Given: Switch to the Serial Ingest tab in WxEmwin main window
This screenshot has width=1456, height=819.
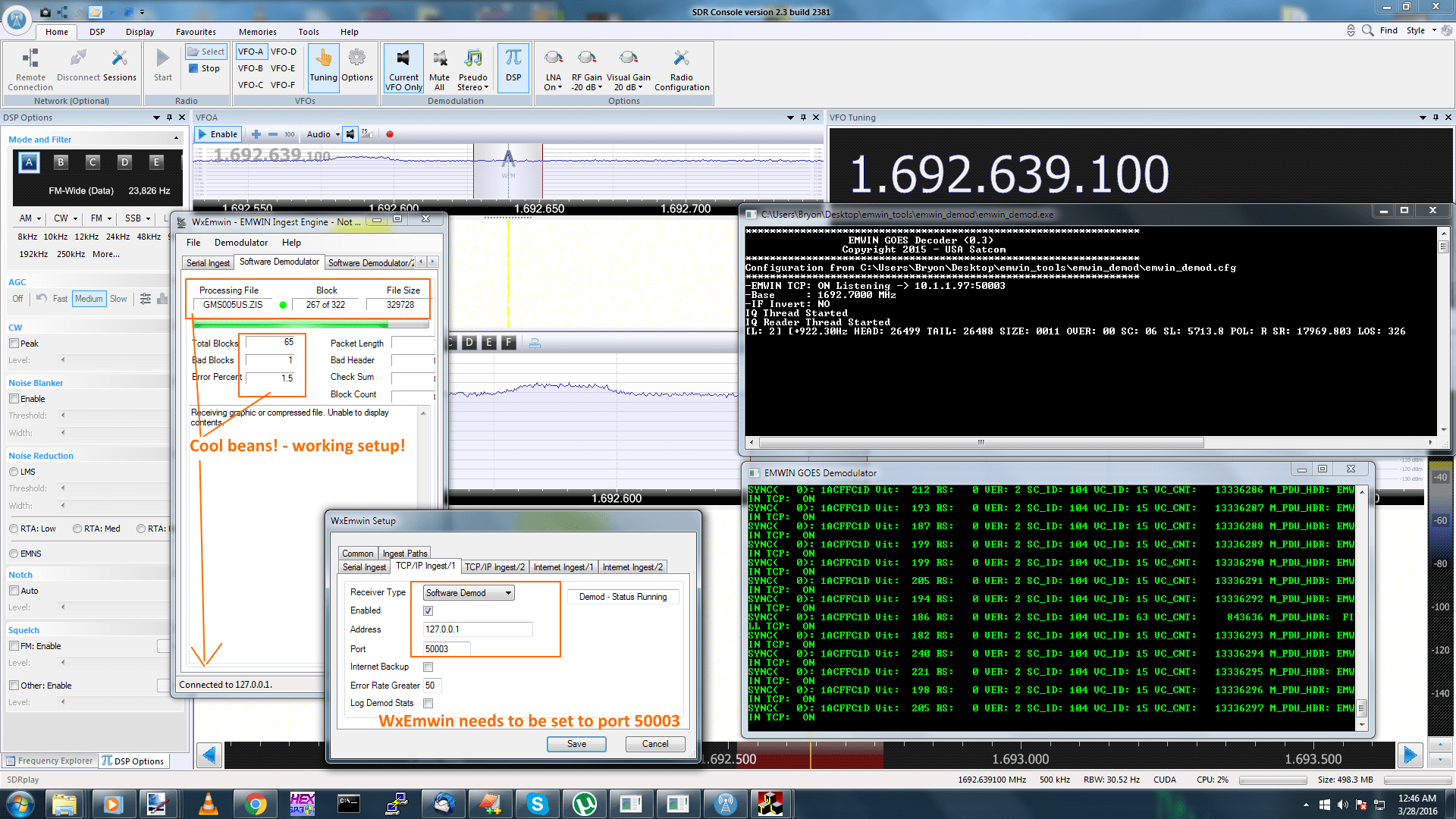Looking at the screenshot, I should click(x=208, y=263).
